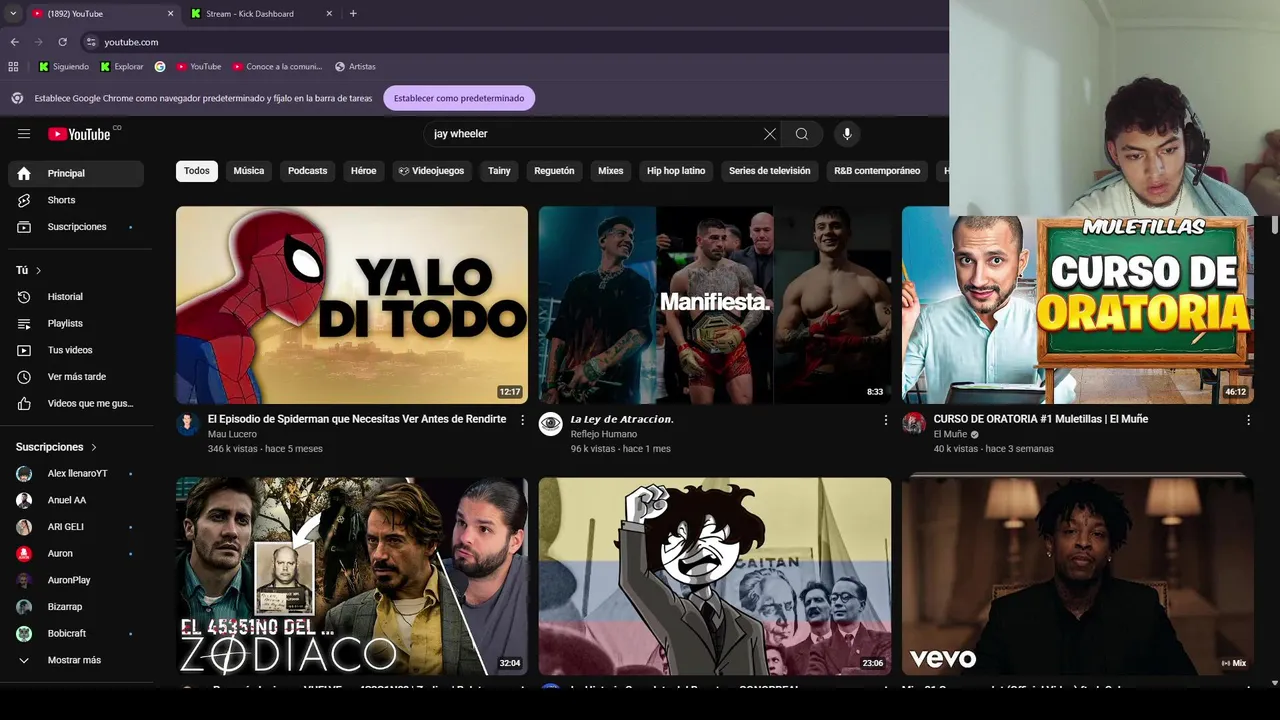1280x720 pixels.
Task: Play the El Asesino del Zodiaco thumbnail
Action: coord(352,576)
